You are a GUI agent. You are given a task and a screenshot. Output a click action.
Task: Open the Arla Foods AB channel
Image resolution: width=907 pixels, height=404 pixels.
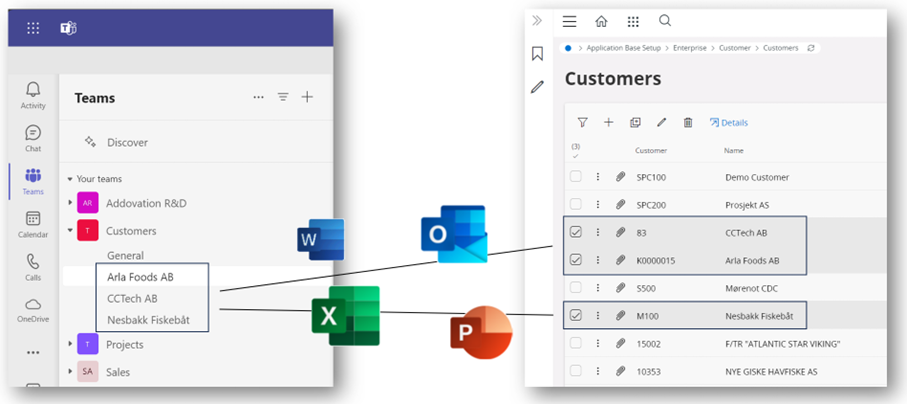click(141, 276)
